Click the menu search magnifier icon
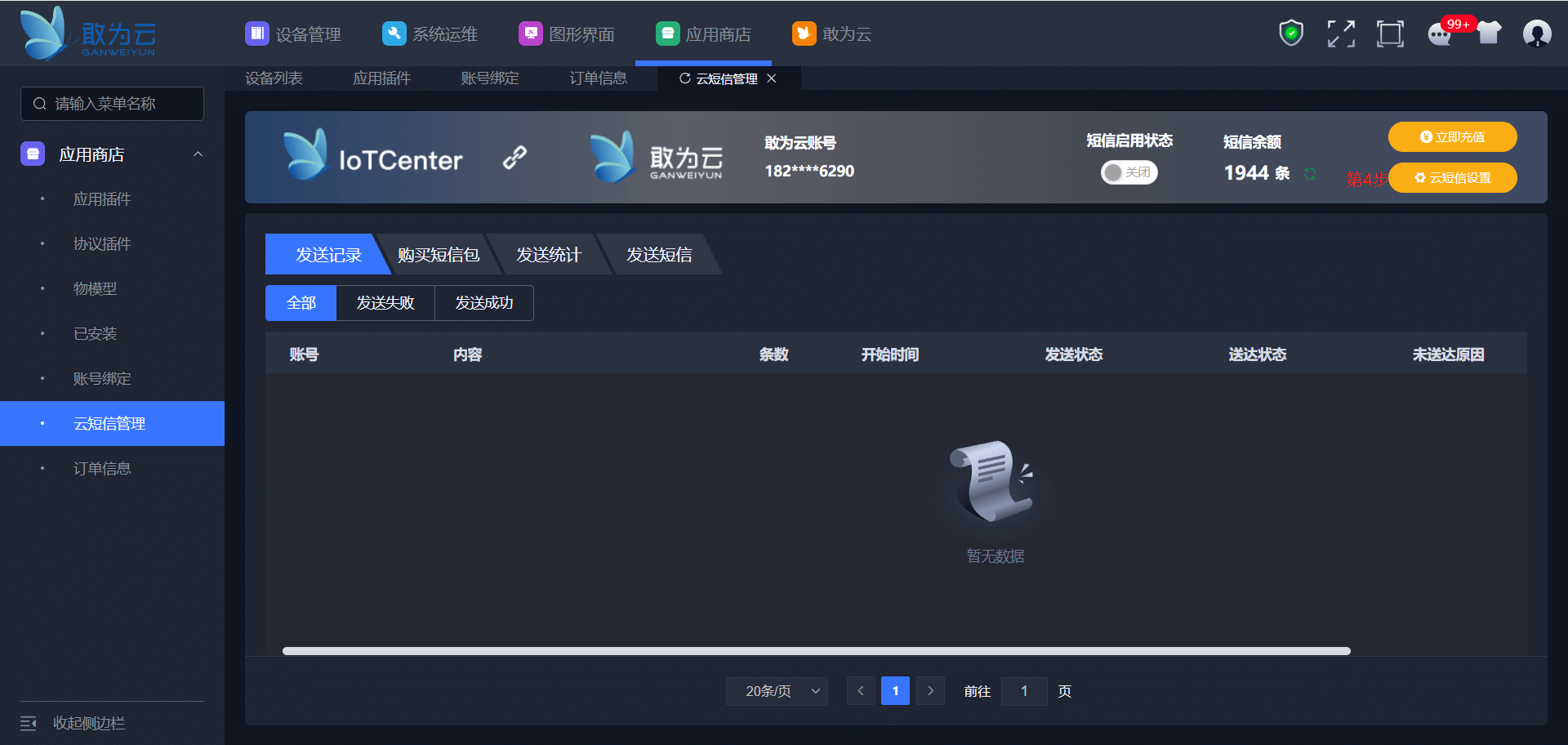1568x745 pixels. (x=39, y=104)
